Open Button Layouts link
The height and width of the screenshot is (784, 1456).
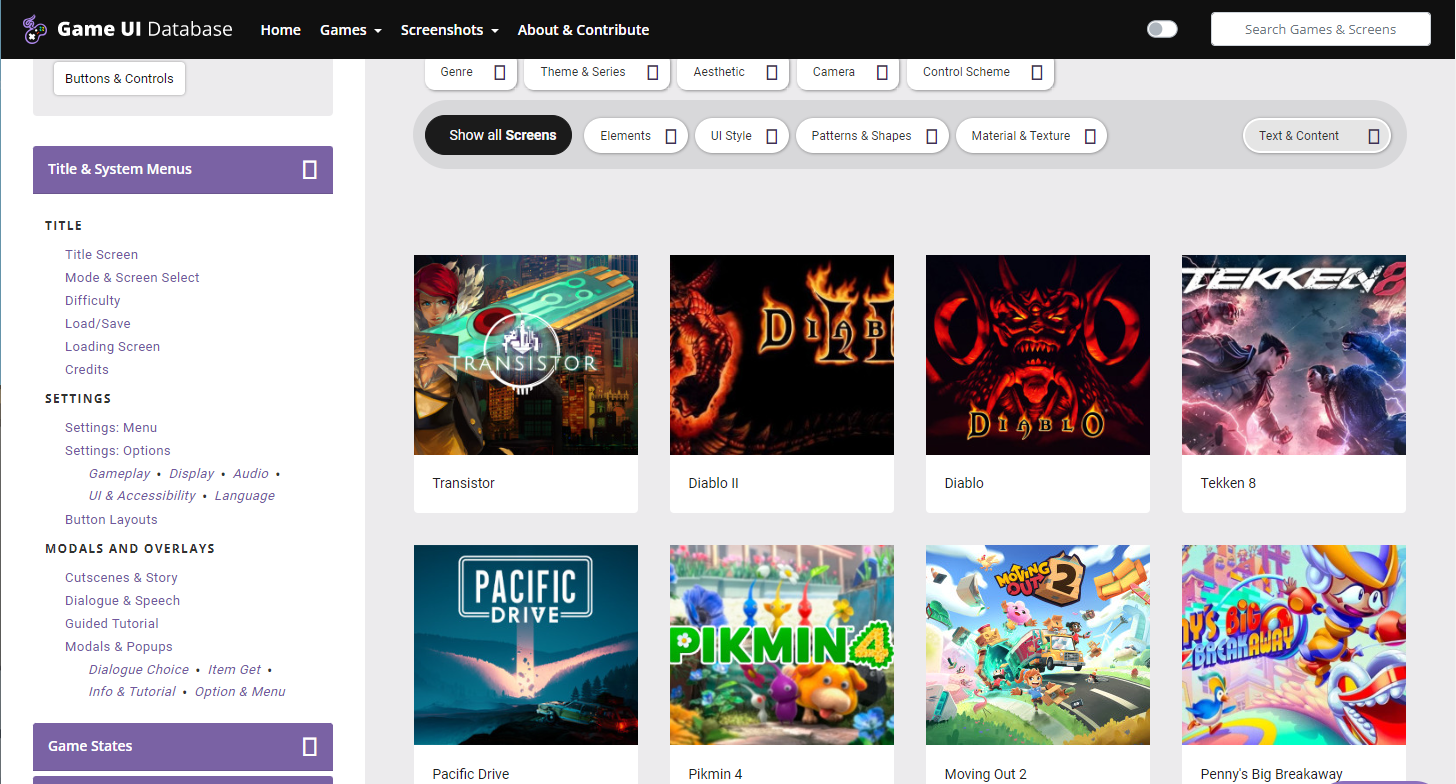click(x=111, y=520)
